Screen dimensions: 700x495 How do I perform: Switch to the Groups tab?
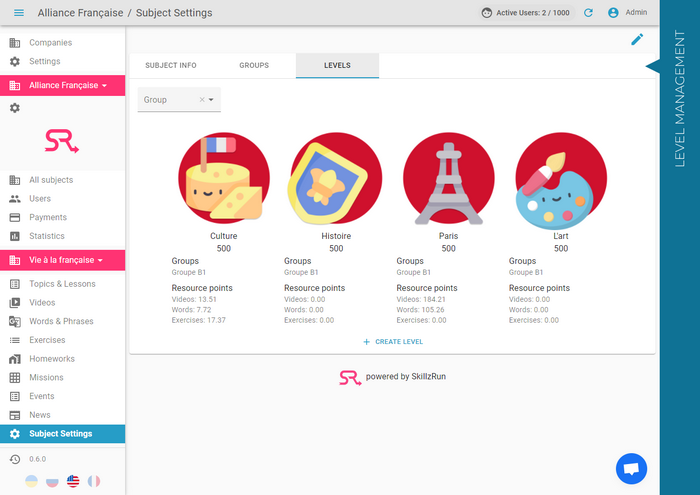[x=254, y=65]
